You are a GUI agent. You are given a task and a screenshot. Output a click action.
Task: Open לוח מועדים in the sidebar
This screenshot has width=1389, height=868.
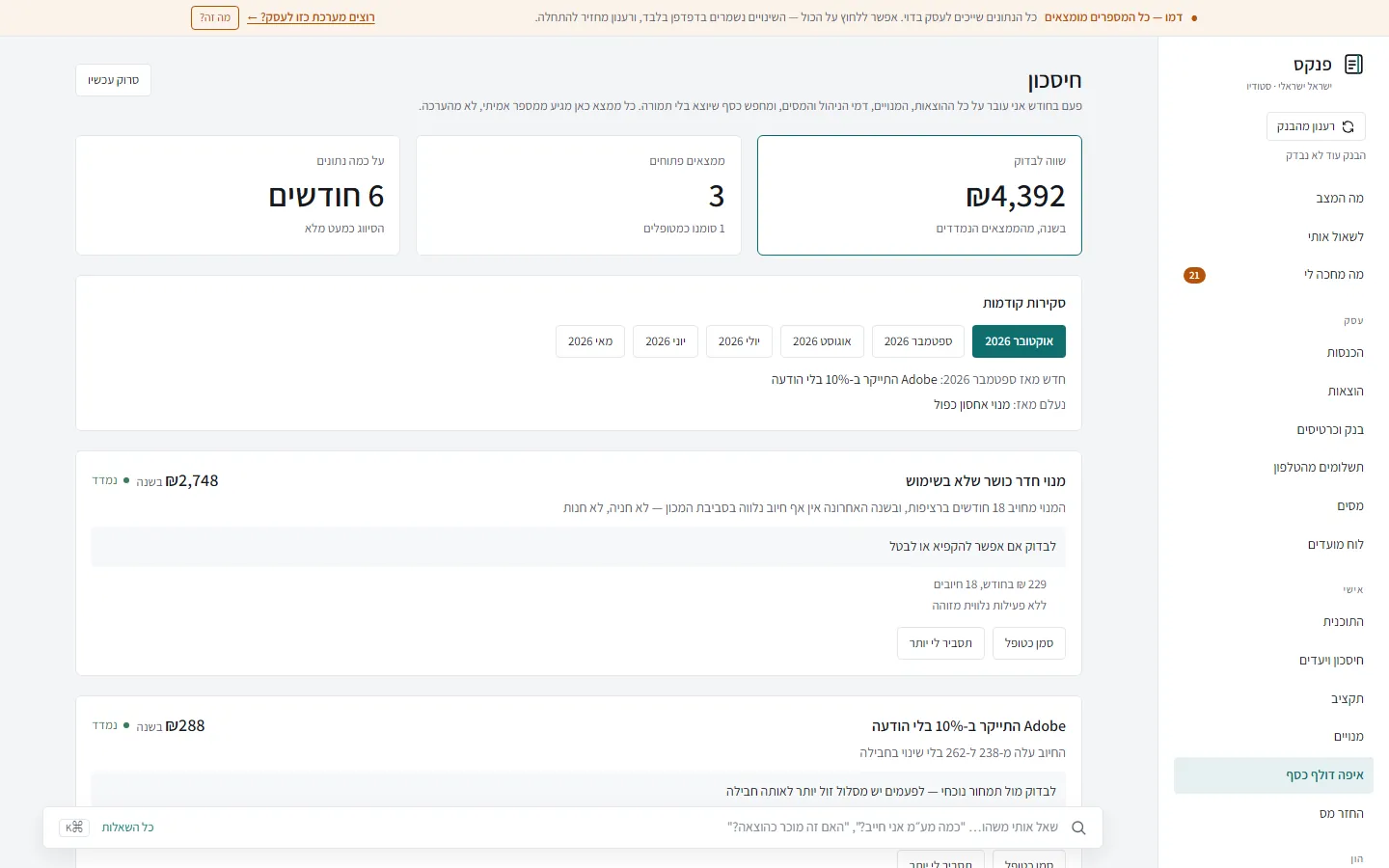[1273, 545]
